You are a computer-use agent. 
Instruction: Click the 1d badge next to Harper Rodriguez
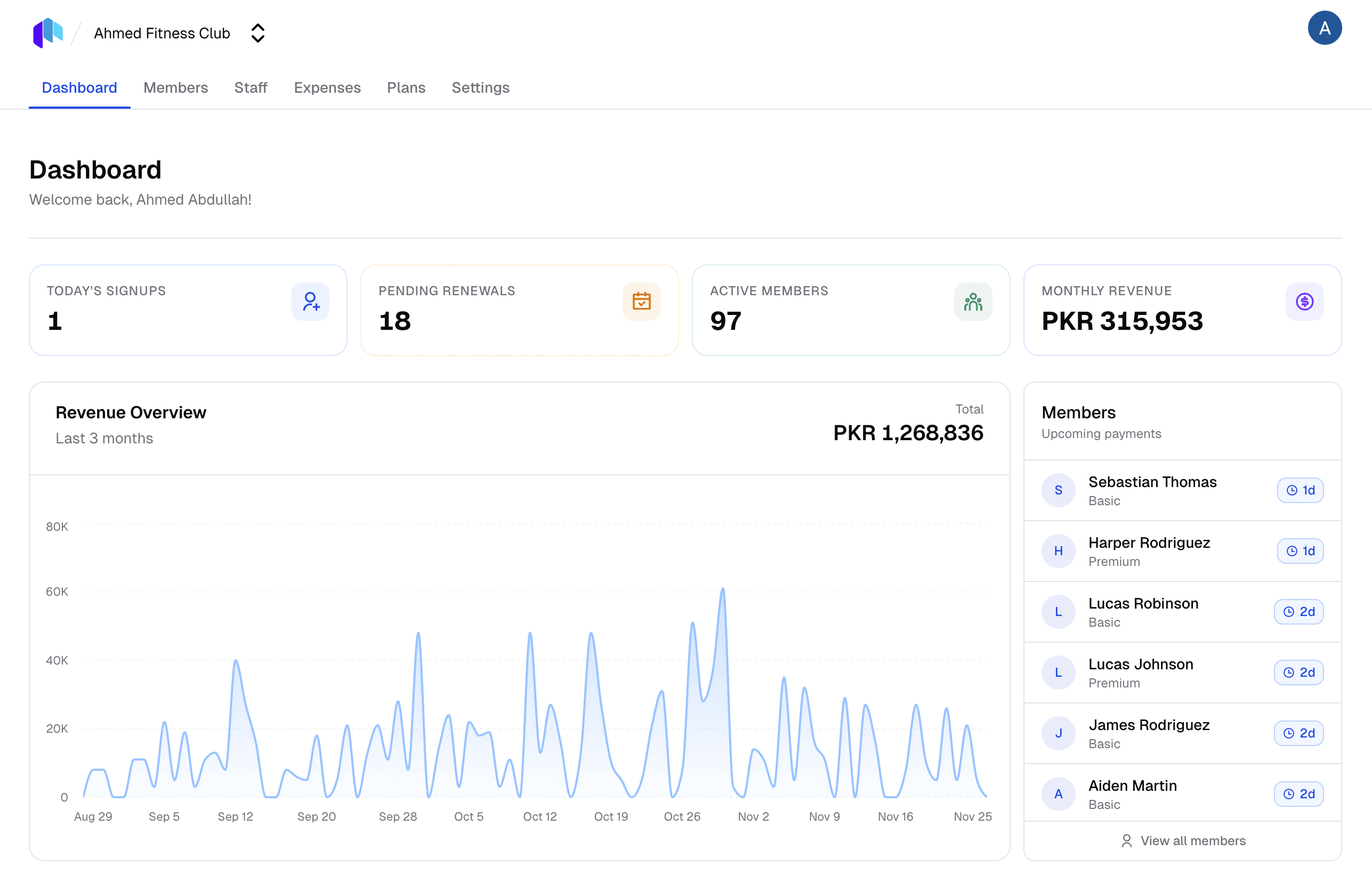1300,551
